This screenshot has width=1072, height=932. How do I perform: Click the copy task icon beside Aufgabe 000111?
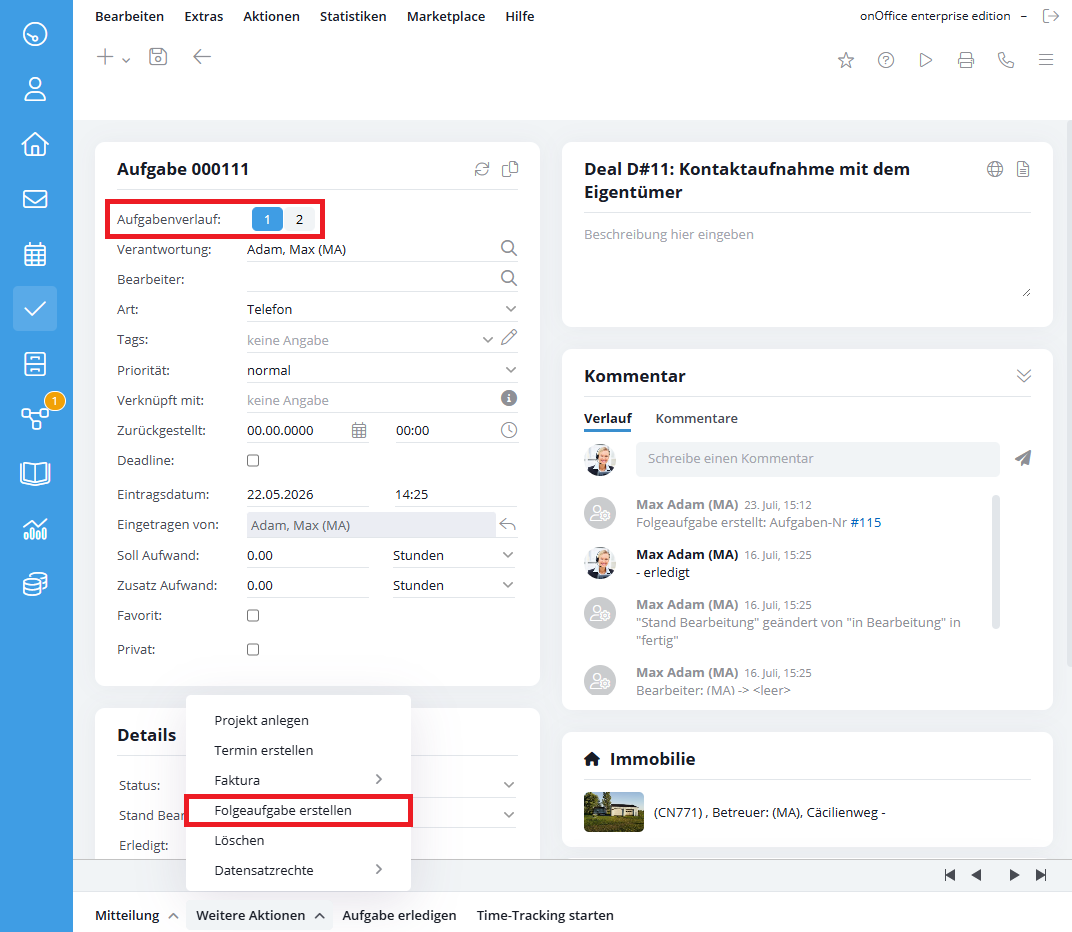[x=510, y=169]
